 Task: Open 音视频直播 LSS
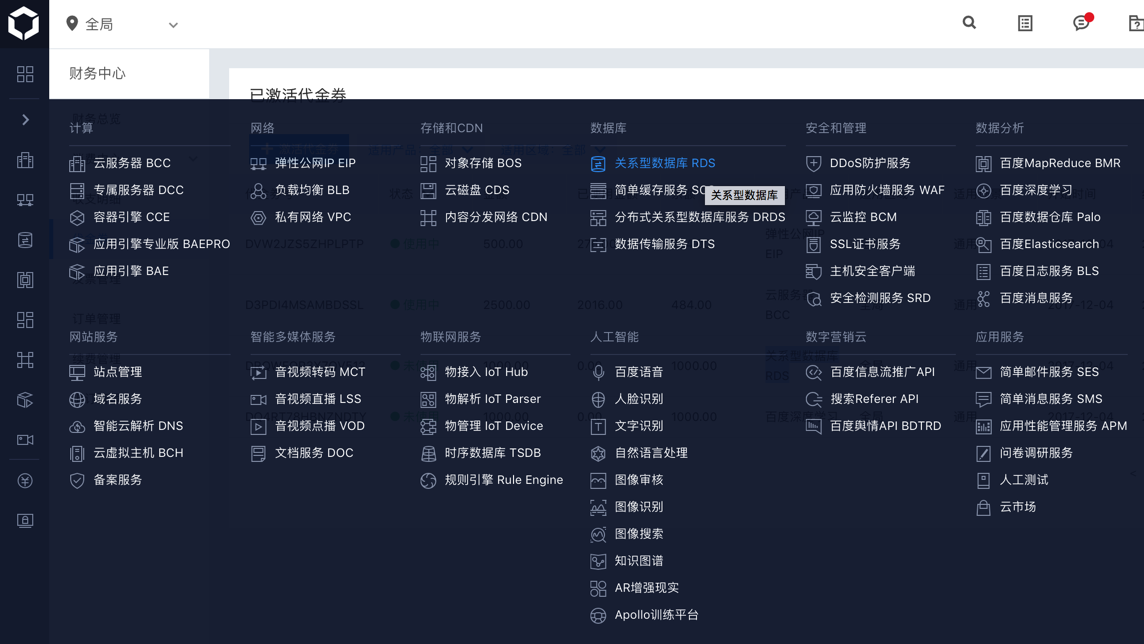317,398
